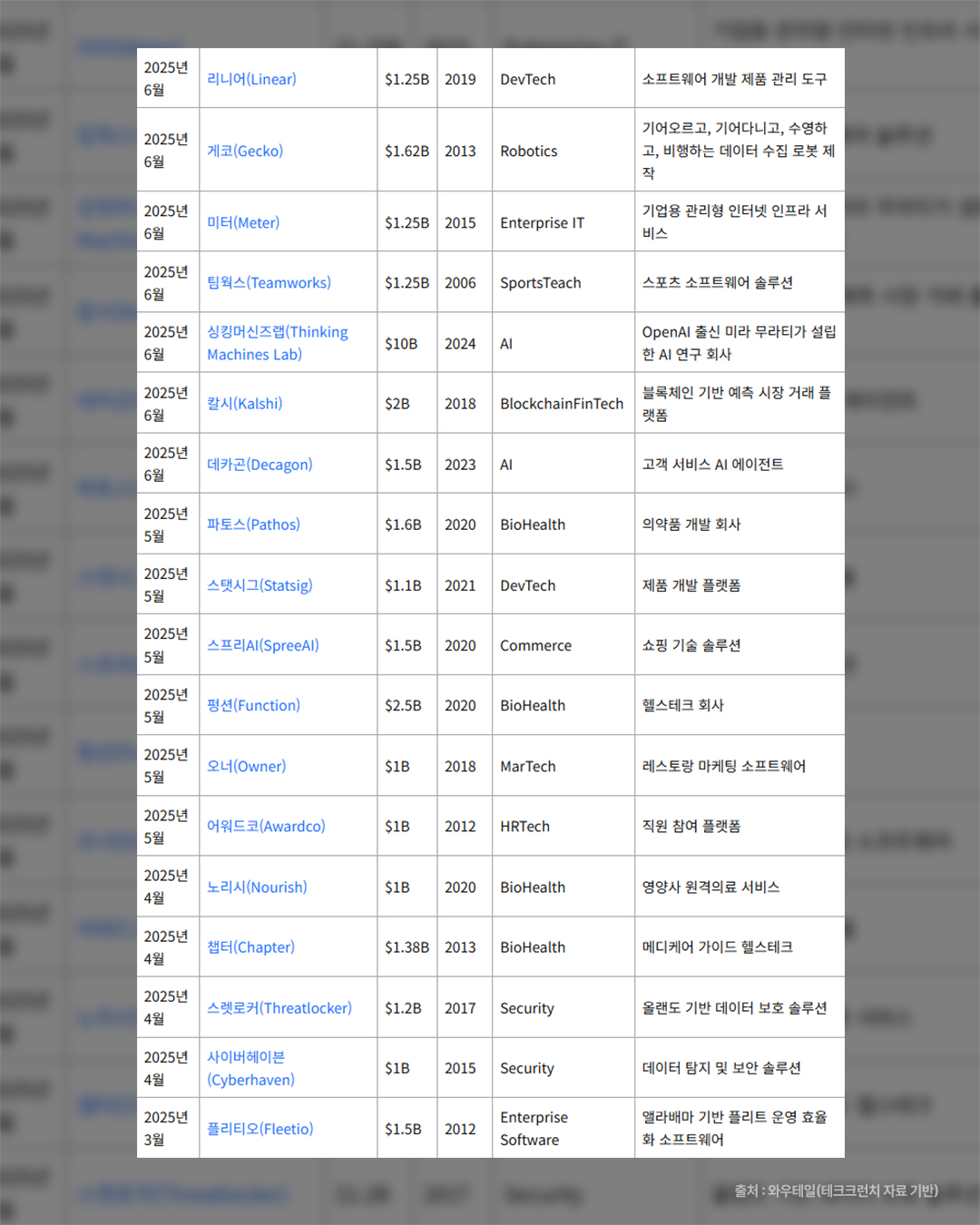Select the 헬스테크 회사 description
The image size is (980, 1225).
coord(682,705)
